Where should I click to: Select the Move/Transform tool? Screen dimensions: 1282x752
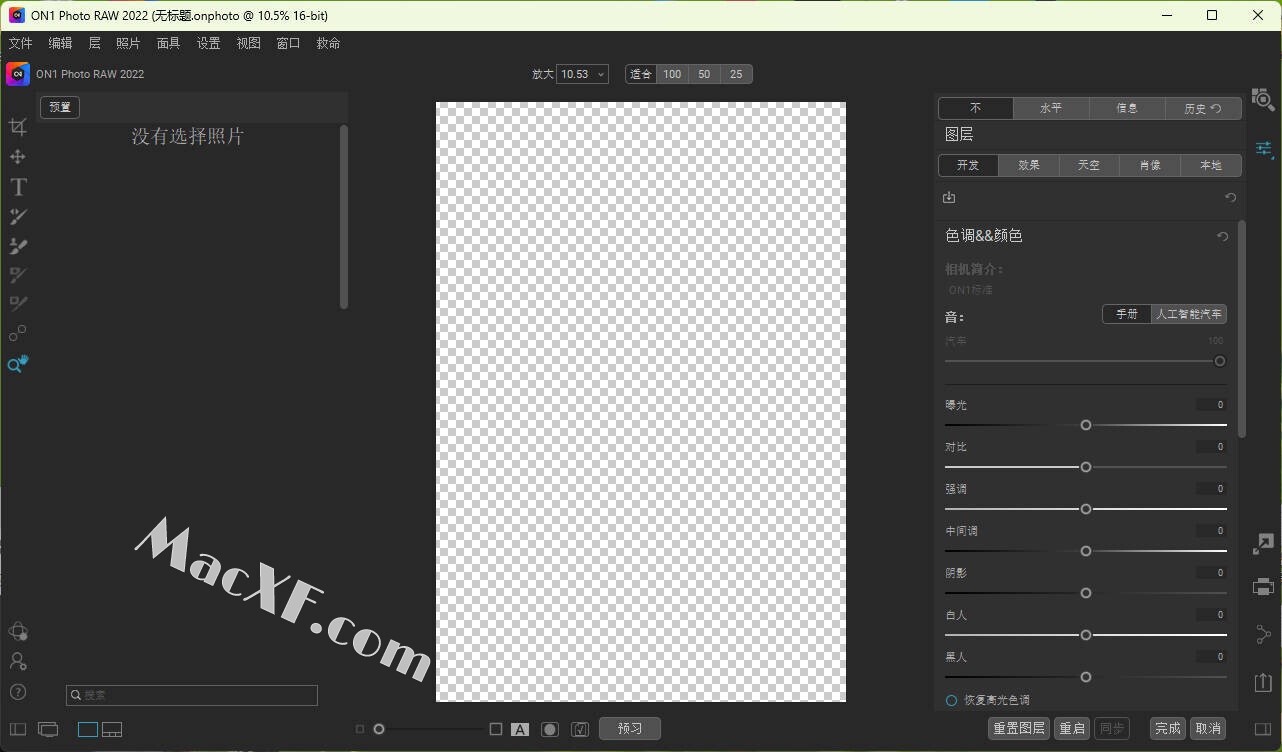[18, 157]
